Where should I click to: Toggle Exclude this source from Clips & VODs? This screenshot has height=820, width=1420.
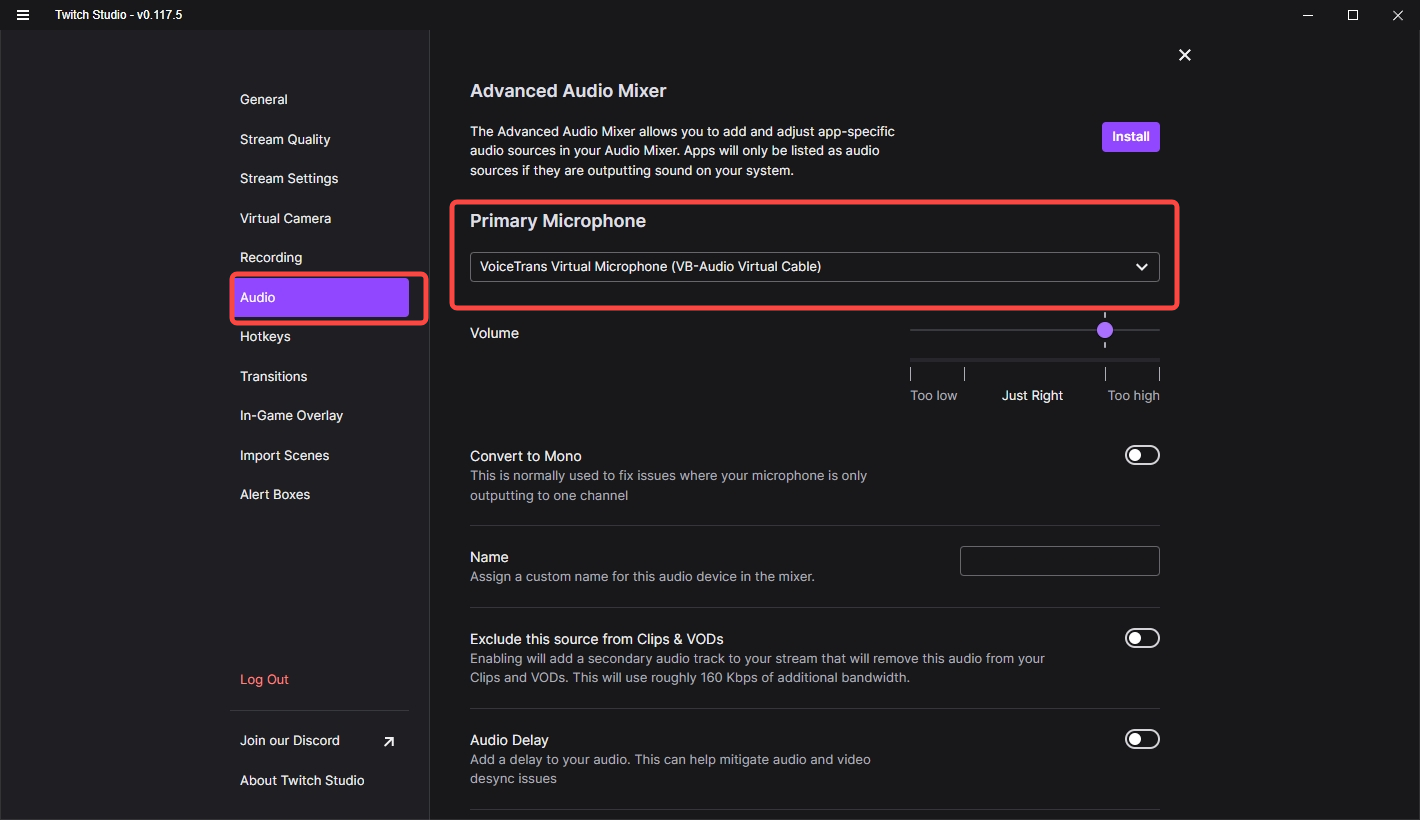(x=1142, y=638)
